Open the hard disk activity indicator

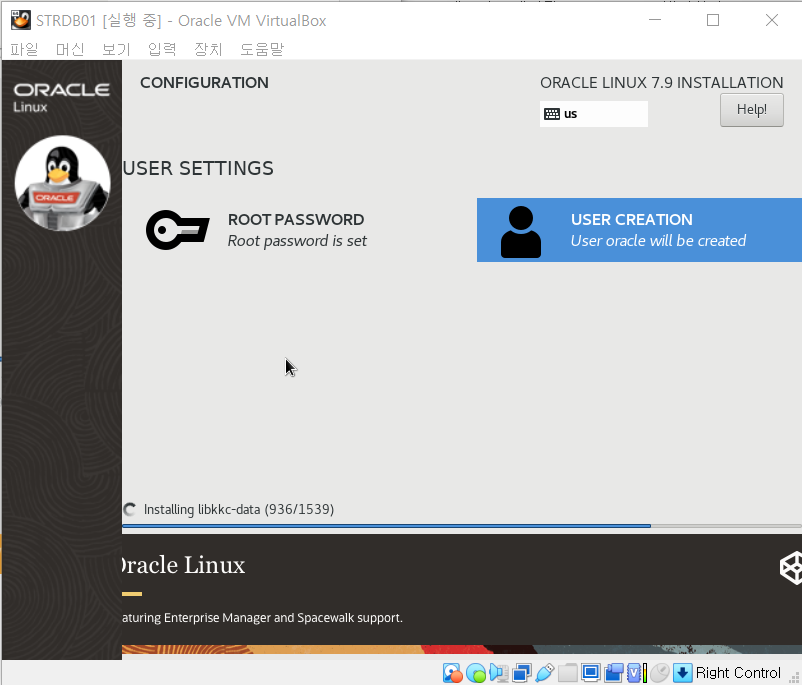(452, 673)
